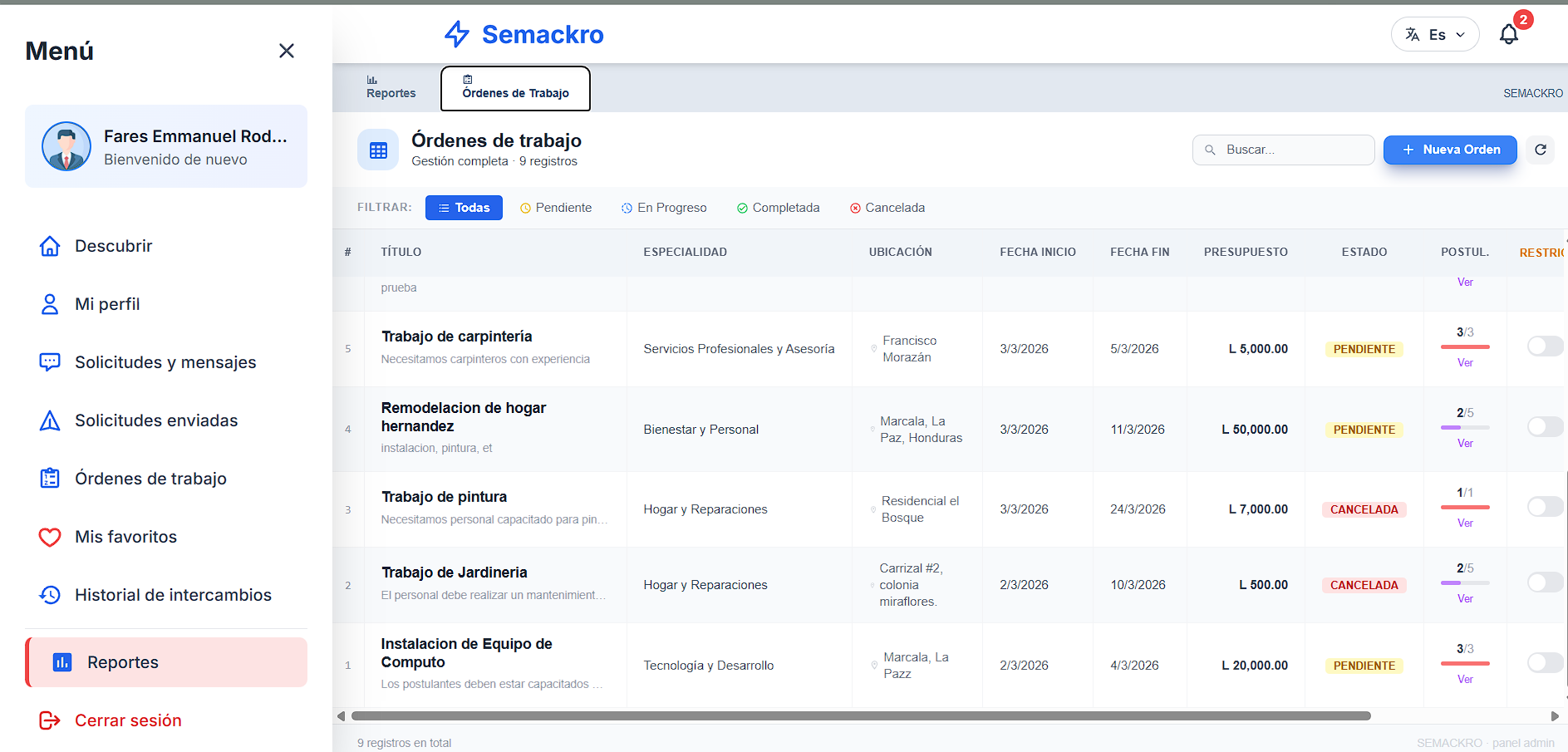Toggle restriction switch for Trabajo de pintura
This screenshot has width=1568, height=752.
1544,507
